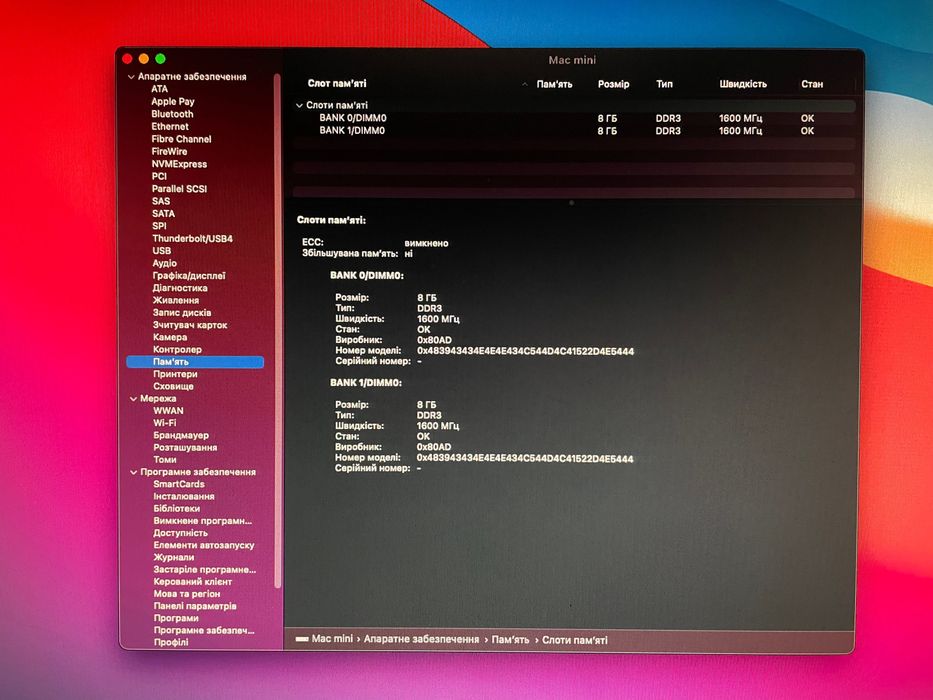
Task: Collapse the Мережа sidebar section
Action: point(133,399)
